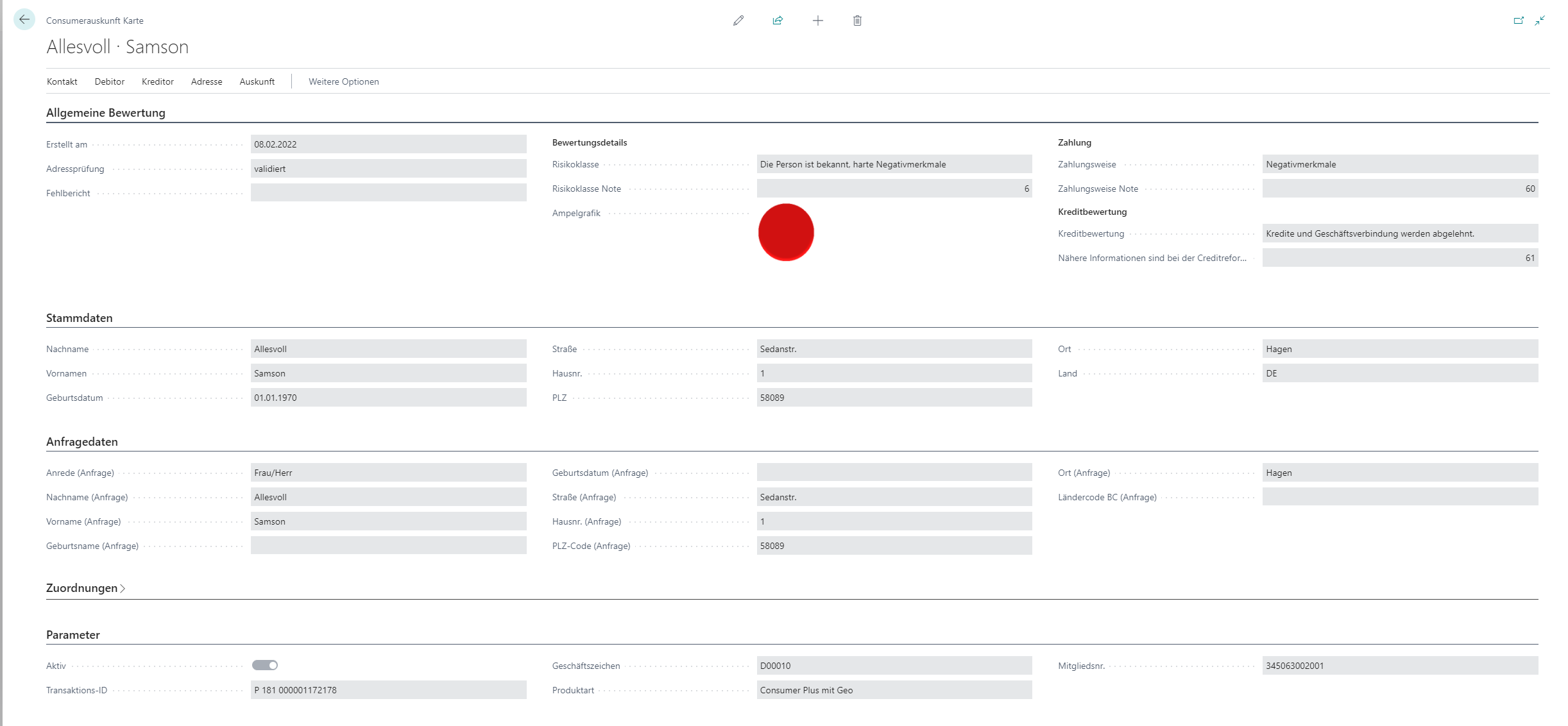This screenshot has width=1568, height=726.
Task: Open the Kreditor menu
Action: point(158,81)
